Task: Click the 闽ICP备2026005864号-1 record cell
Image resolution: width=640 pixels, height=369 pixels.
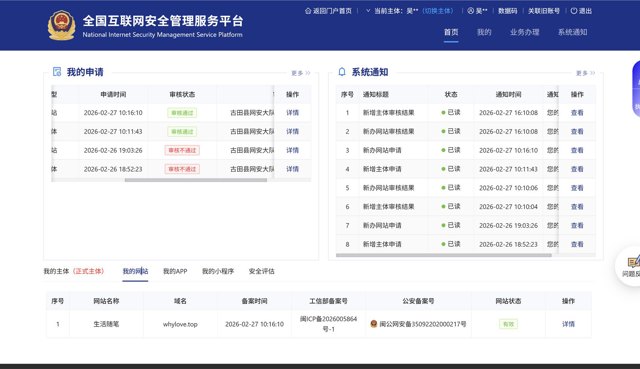Action: 328,324
